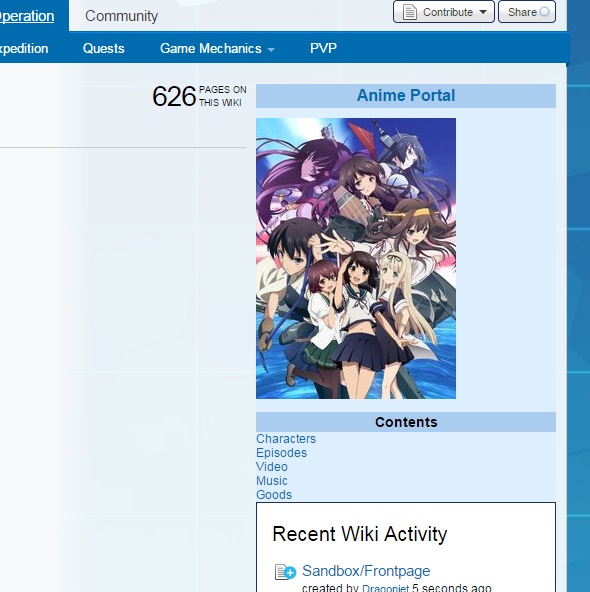This screenshot has width=590, height=592.
Task: Click the new page icon beside Sandbox/Frontpage
Action: coord(285,572)
